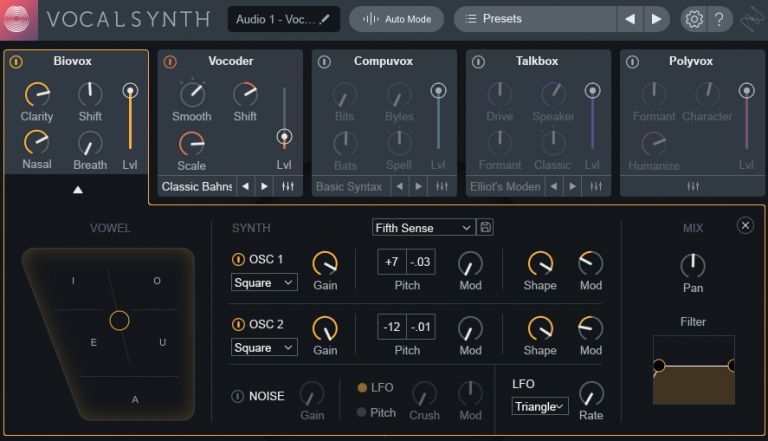Open Vocoder advanced settings sliders icon
This screenshot has width=768, height=441.
[288, 186]
